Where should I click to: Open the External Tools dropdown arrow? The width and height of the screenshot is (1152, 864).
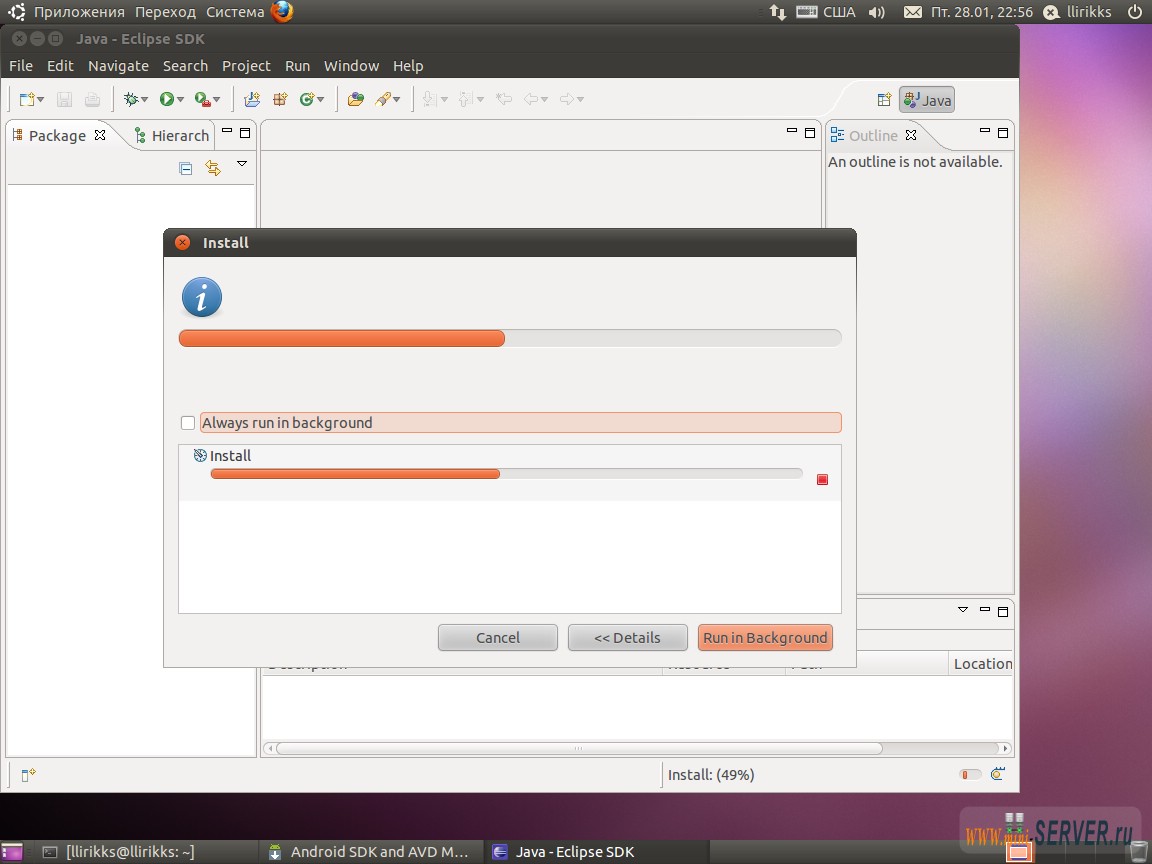click(216, 100)
